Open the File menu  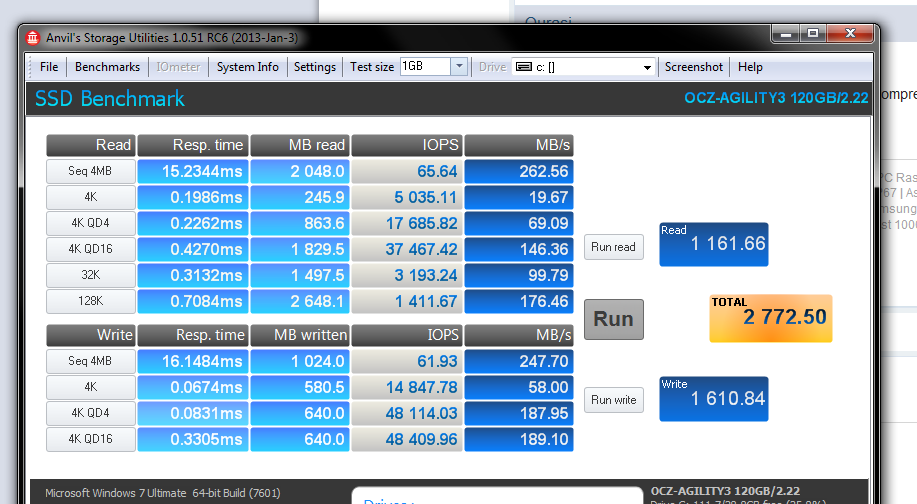tap(49, 67)
